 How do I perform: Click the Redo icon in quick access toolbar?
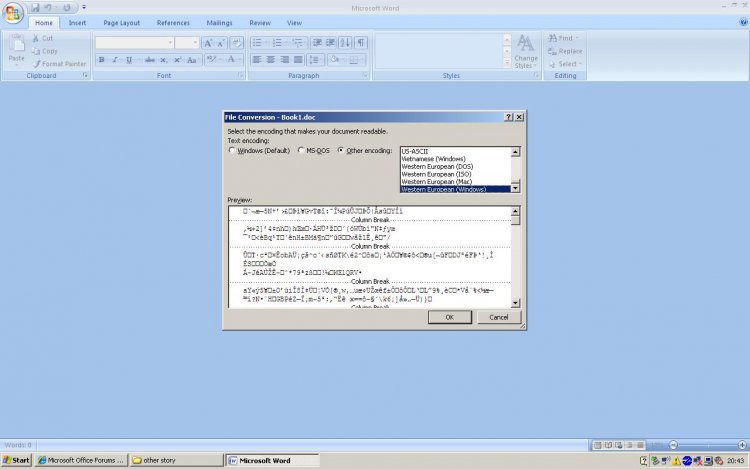tap(67, 8)
